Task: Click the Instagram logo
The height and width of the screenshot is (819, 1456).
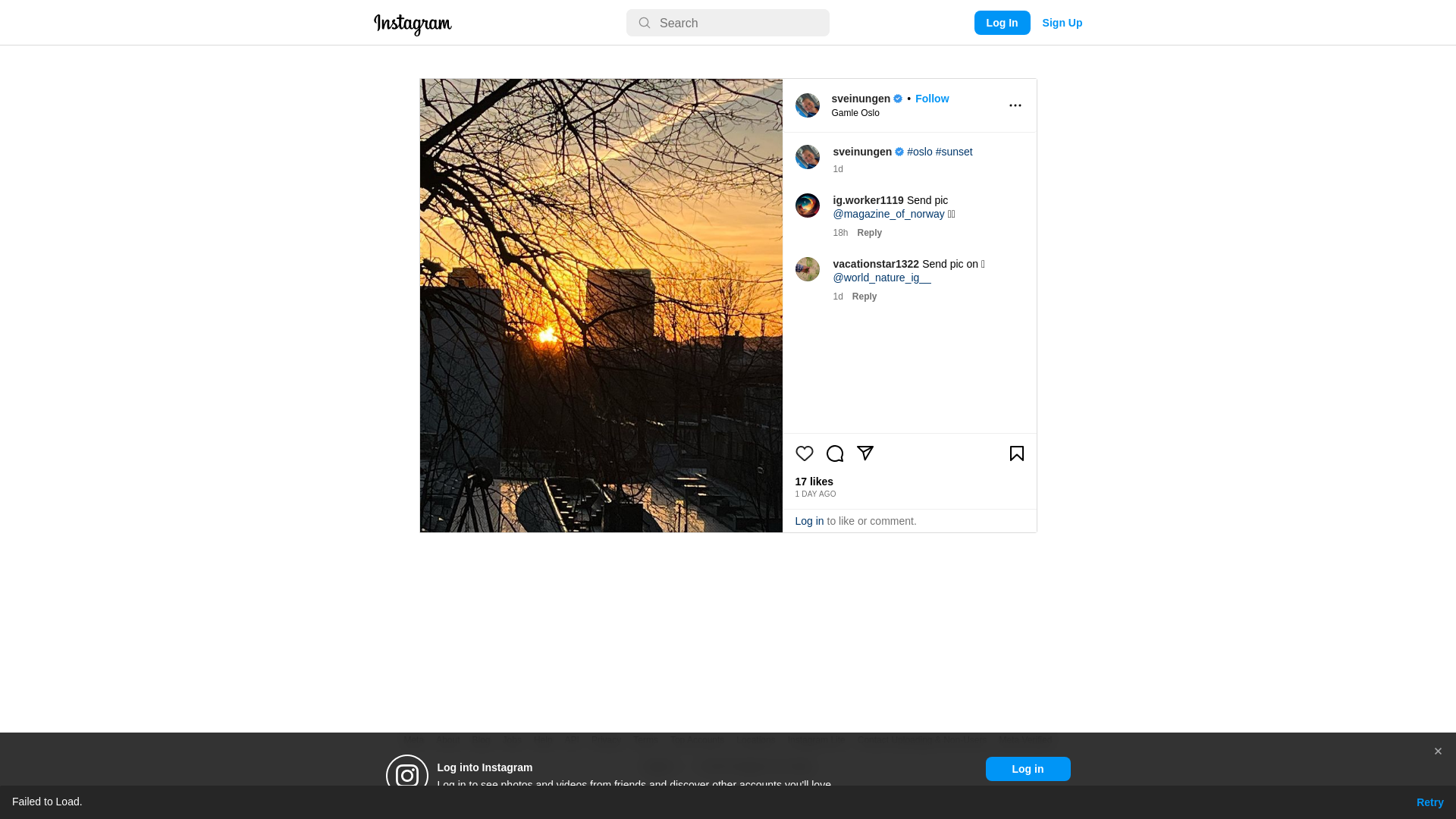Action: pyautogui.click(x=413, y=24)
